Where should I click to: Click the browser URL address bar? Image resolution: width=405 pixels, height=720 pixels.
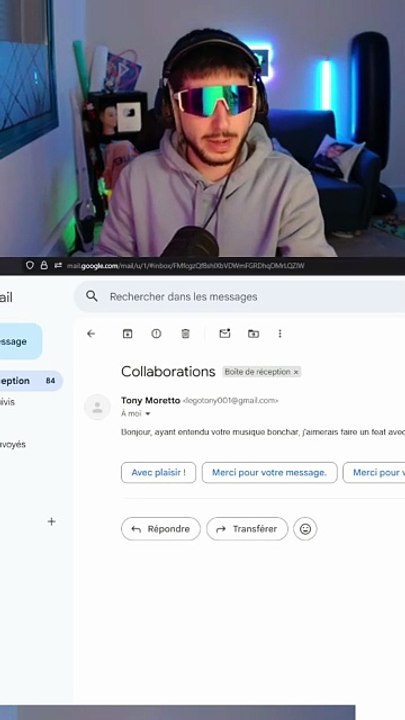point(185,265)
